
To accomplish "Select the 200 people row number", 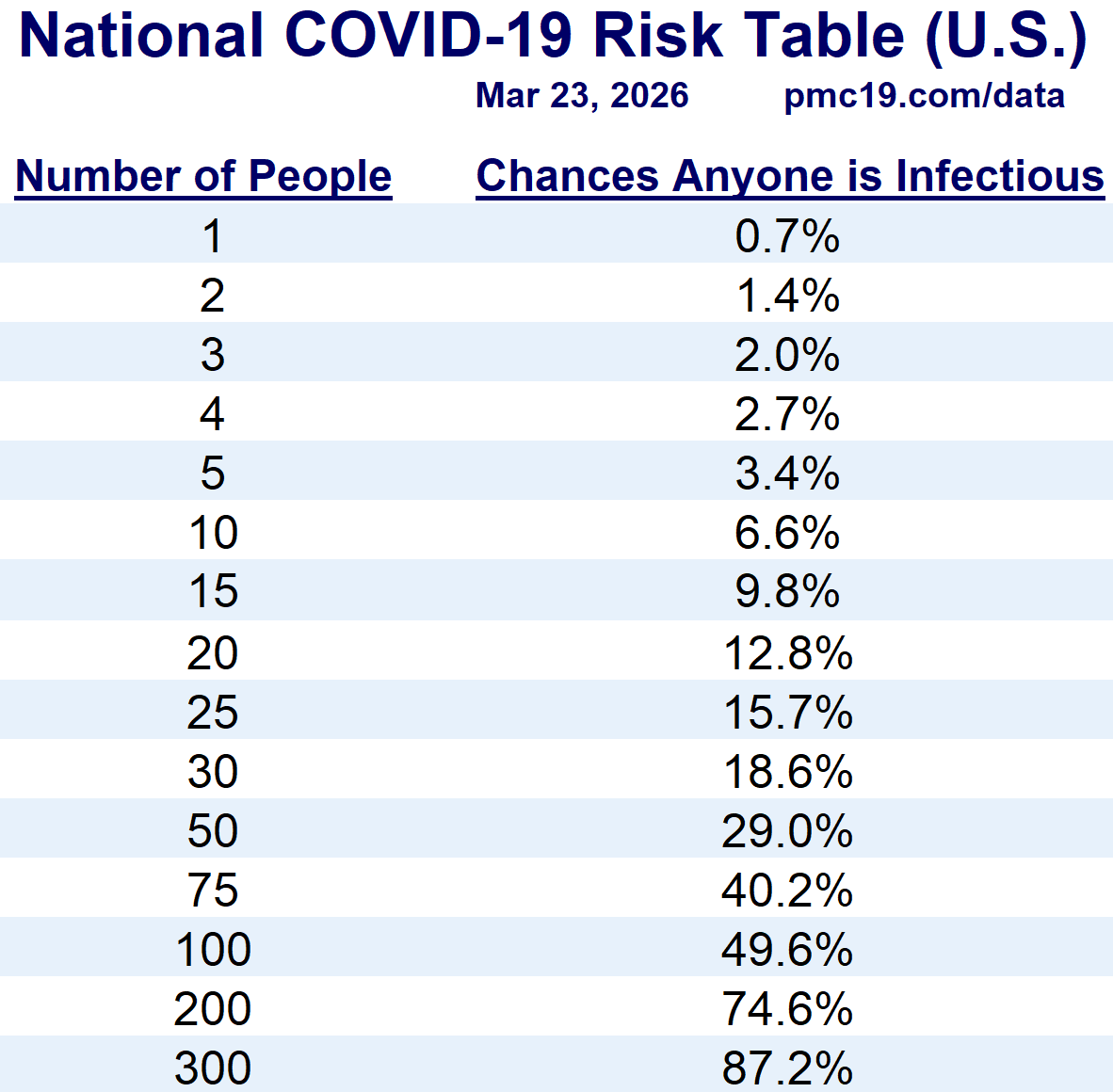I will click(x=213, y=1008).
